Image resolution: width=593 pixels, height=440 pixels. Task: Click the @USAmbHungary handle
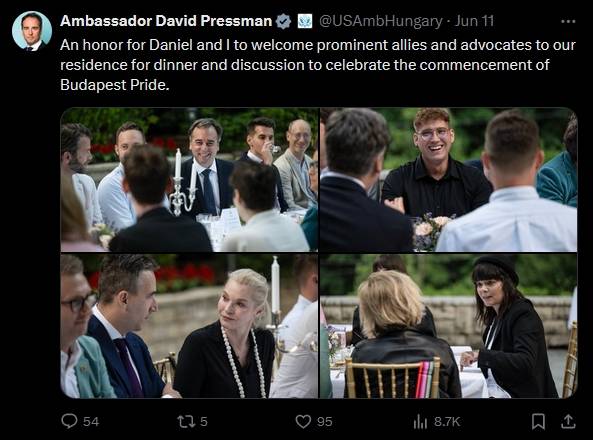click(381, 21)
